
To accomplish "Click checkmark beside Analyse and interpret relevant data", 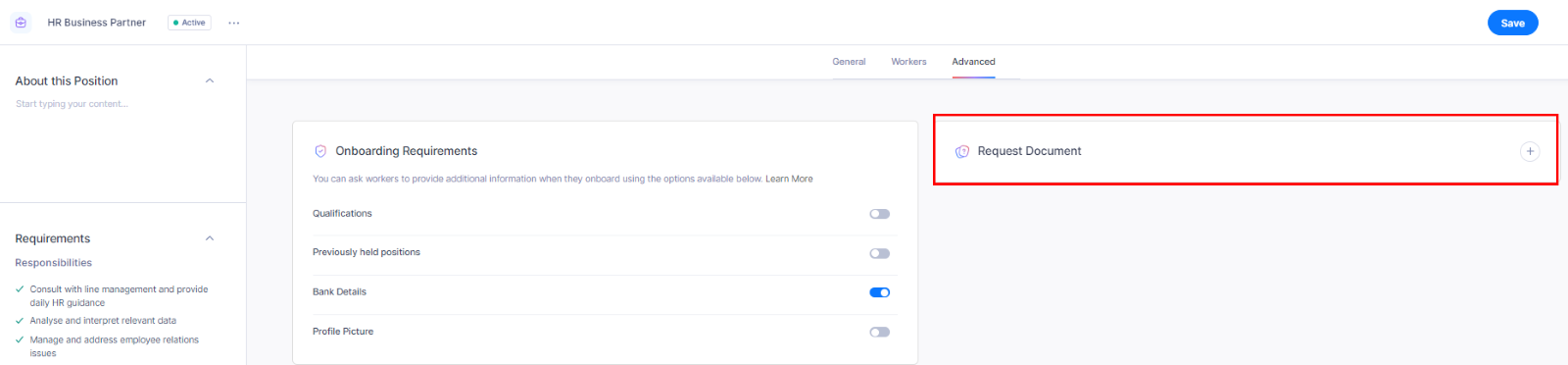I will [x=20, y=321].
